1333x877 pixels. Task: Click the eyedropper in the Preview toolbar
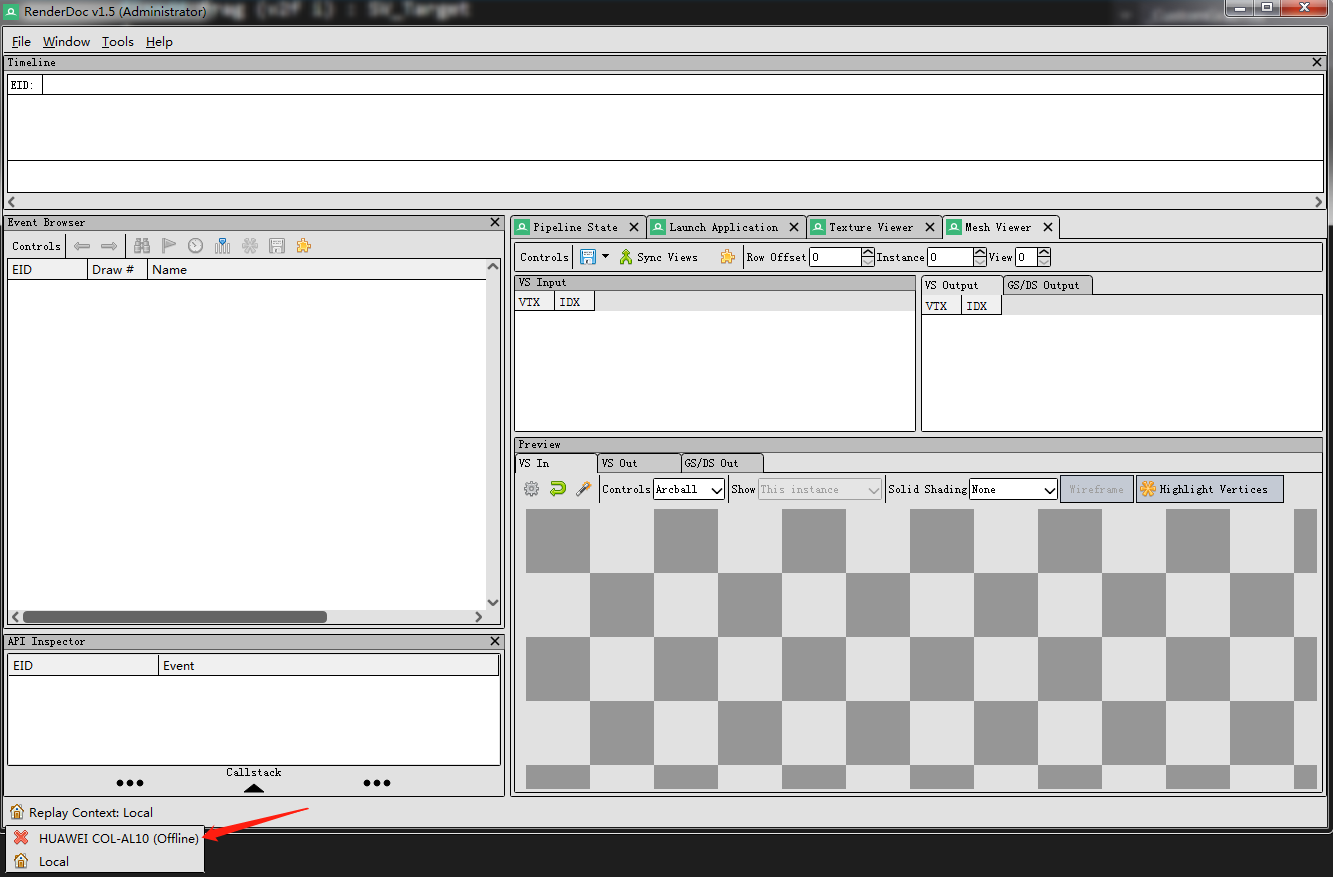pyautogui.click(x=583, y=488)
